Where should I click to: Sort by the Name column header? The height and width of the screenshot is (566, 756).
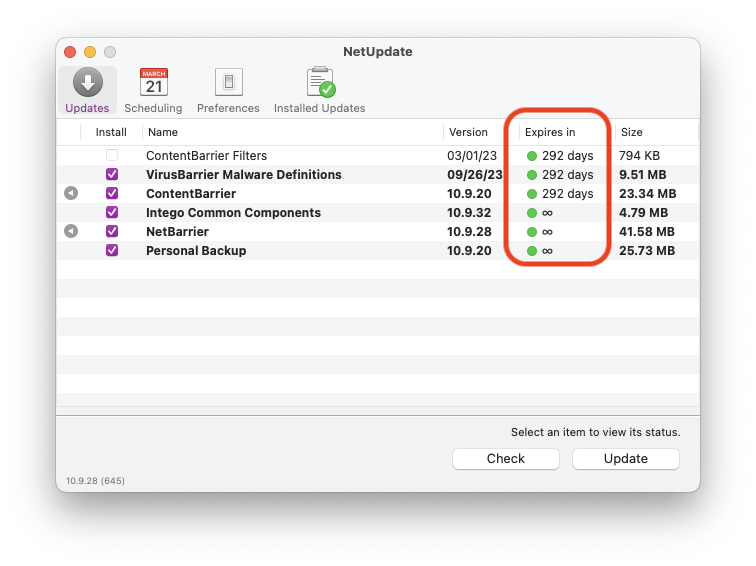tap(163, 132)
